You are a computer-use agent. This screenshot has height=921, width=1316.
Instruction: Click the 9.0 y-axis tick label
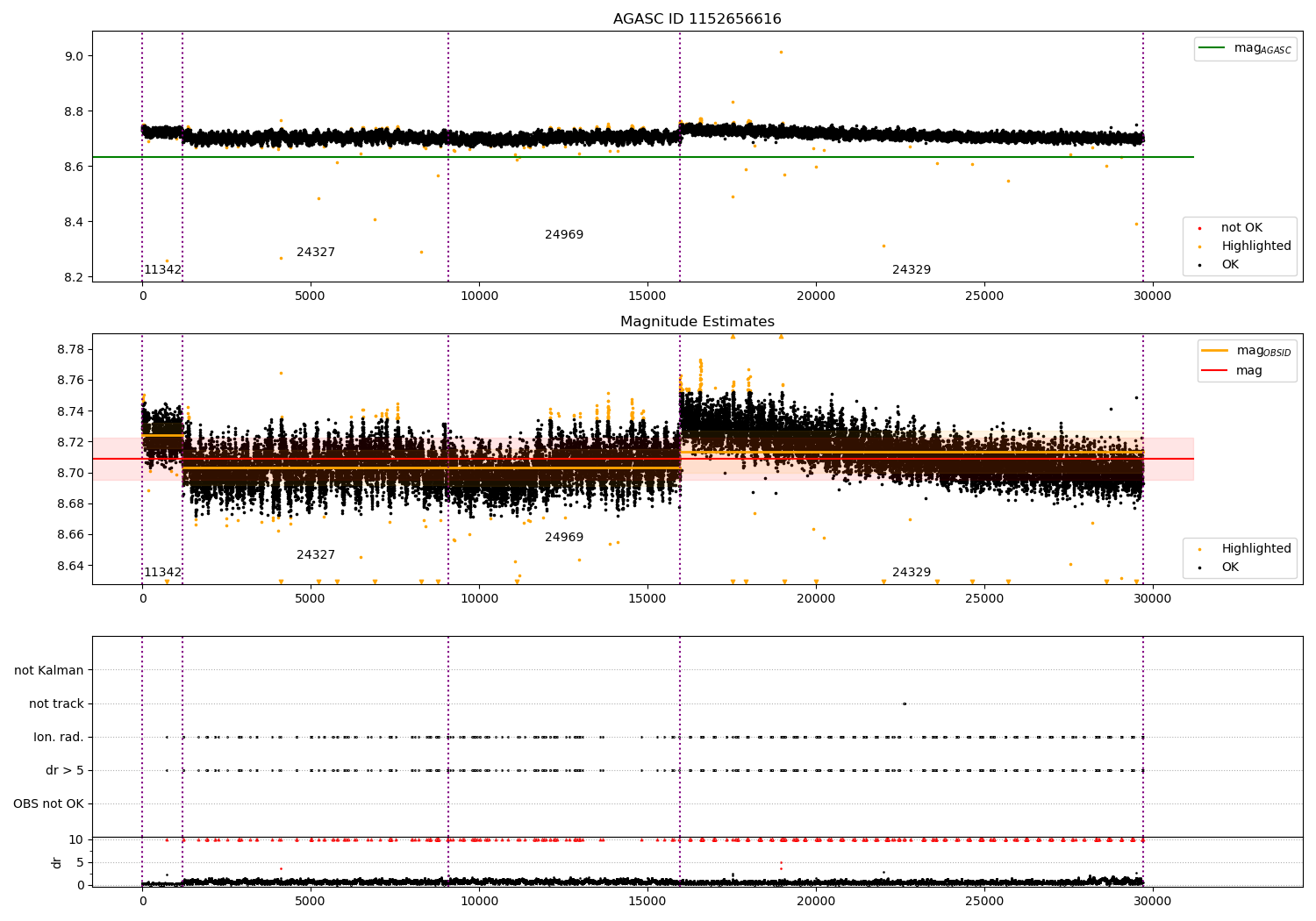[x=74, y=56]
